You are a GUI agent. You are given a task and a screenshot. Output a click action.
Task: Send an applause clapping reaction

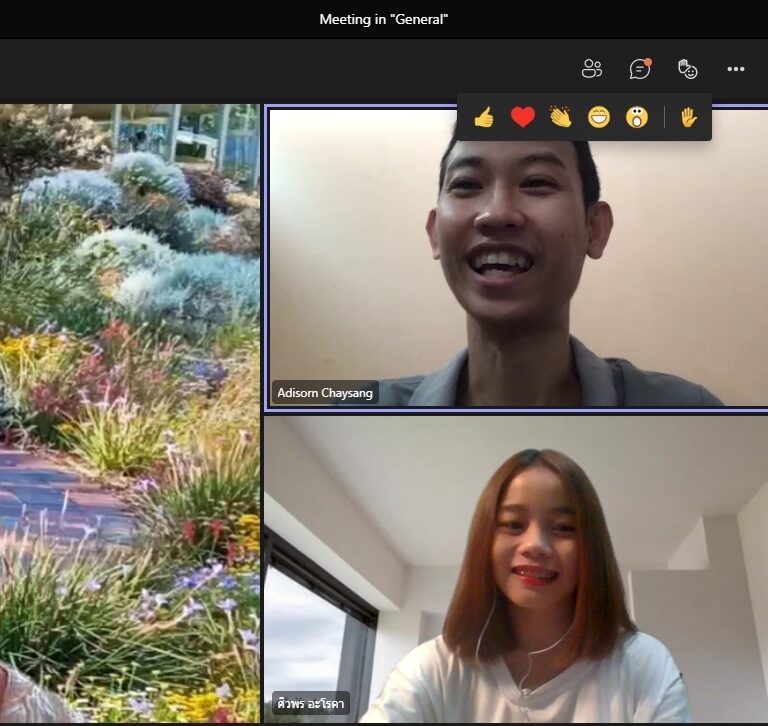coord(561,117)
